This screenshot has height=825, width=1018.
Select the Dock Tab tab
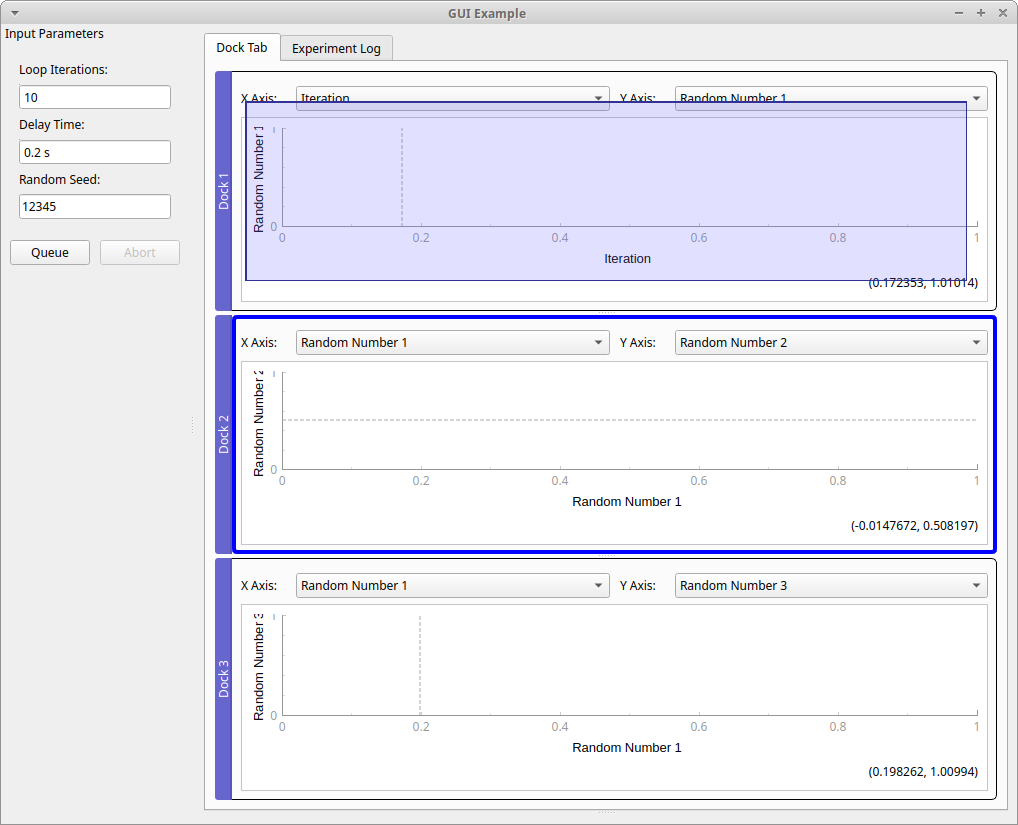pyautogui.click(x=242, y=48)
